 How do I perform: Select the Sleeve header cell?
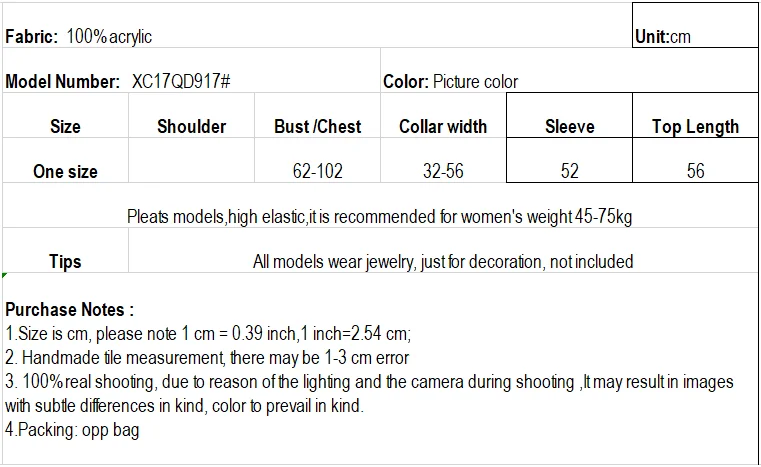tap(569, 116)
